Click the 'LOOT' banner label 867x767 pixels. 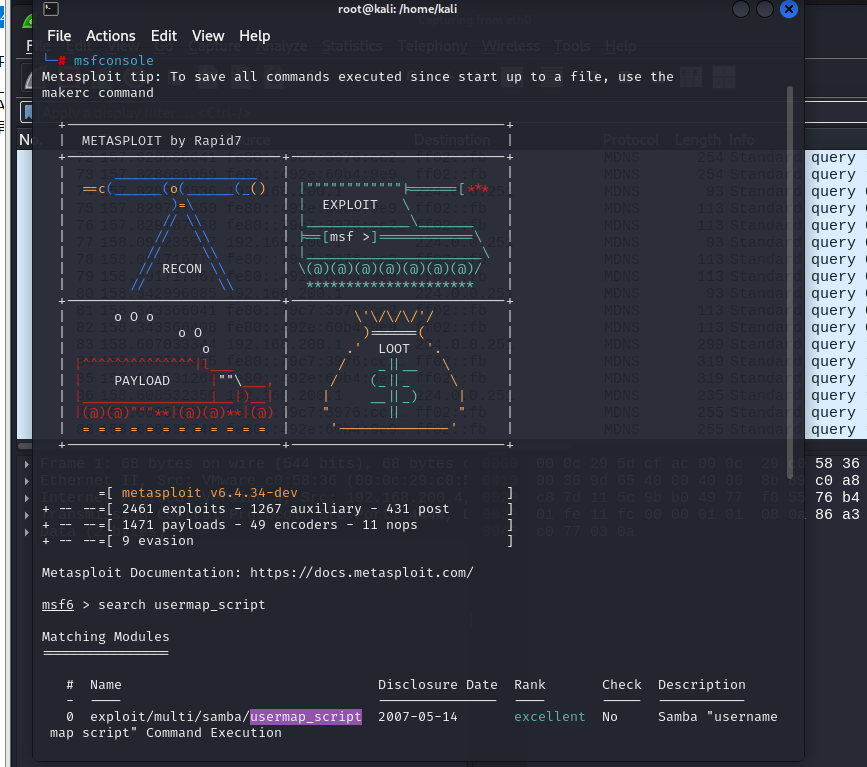click(394, 348)
